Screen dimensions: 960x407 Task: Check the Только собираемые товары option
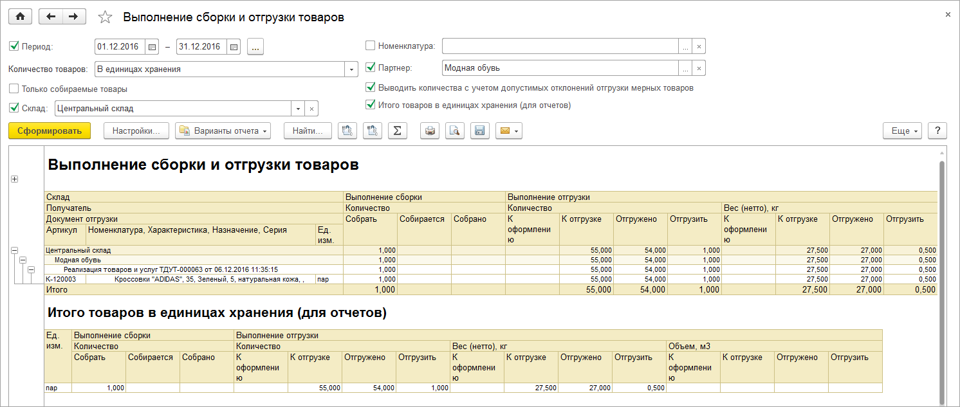(x=14, y=89)
